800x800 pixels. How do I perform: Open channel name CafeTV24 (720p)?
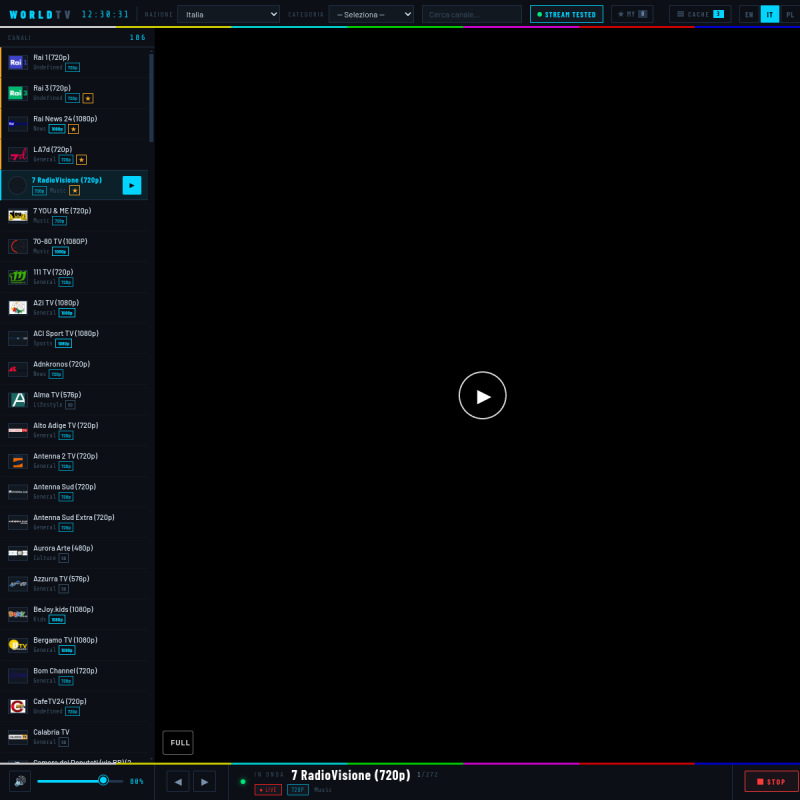(60, 702)
